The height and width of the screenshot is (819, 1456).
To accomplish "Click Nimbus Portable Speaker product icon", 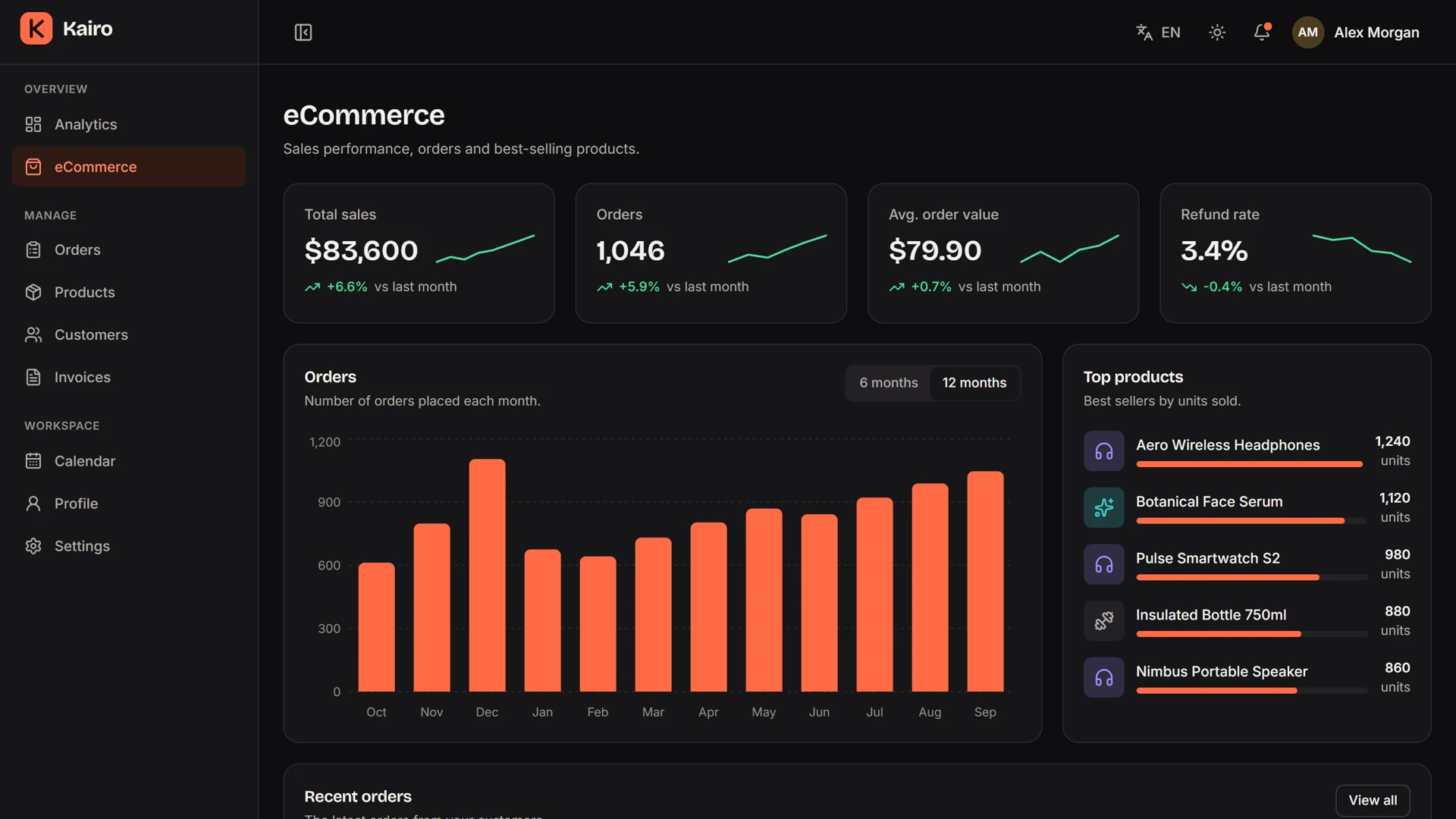I will pyautogui.click(x=1104, y=678).
